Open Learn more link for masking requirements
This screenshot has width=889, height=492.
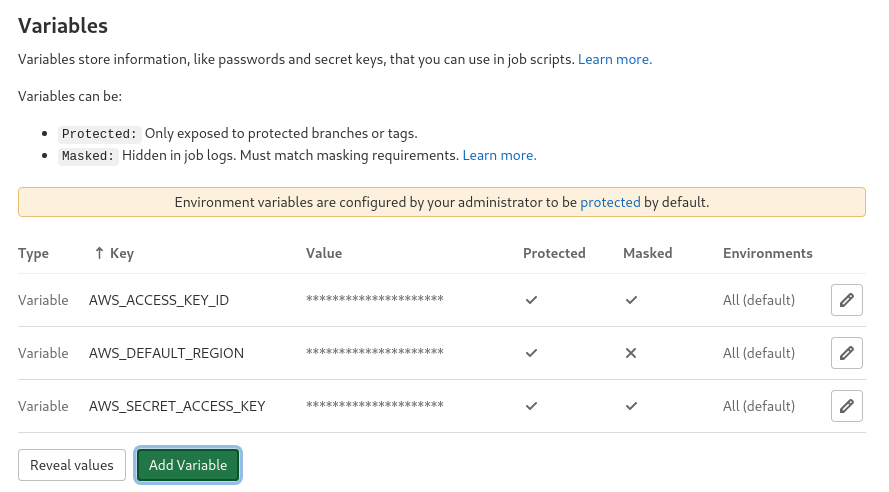499,156
